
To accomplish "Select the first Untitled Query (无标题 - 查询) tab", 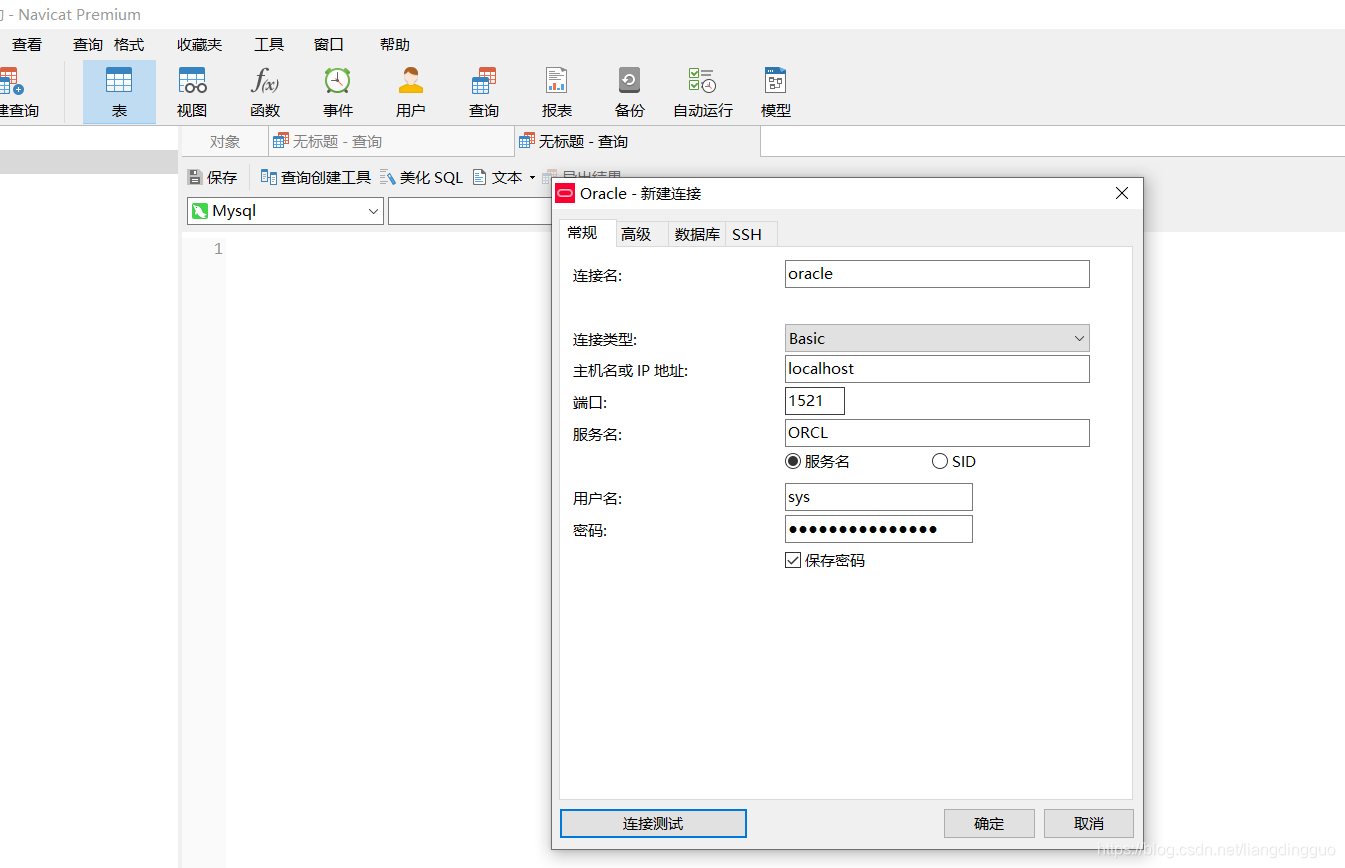I will tap(391, 142).
